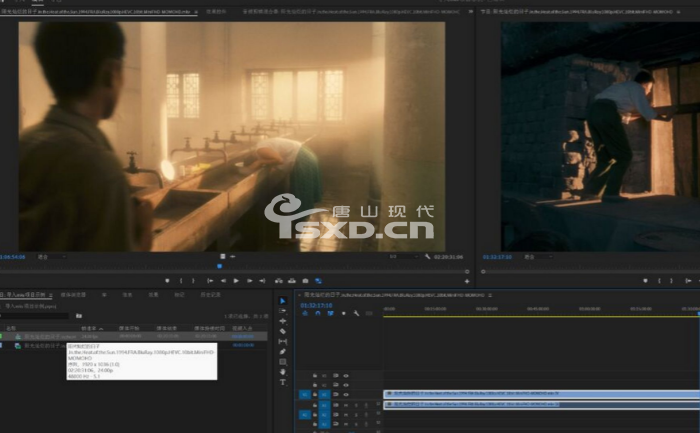Viewport: 700px width, 433px height.
Task: Mark Out point in Source monitor
Action: click(x=193, y=281)
